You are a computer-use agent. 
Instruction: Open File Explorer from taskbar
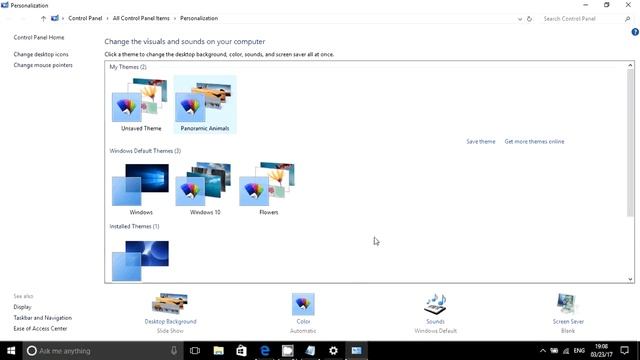218,351
